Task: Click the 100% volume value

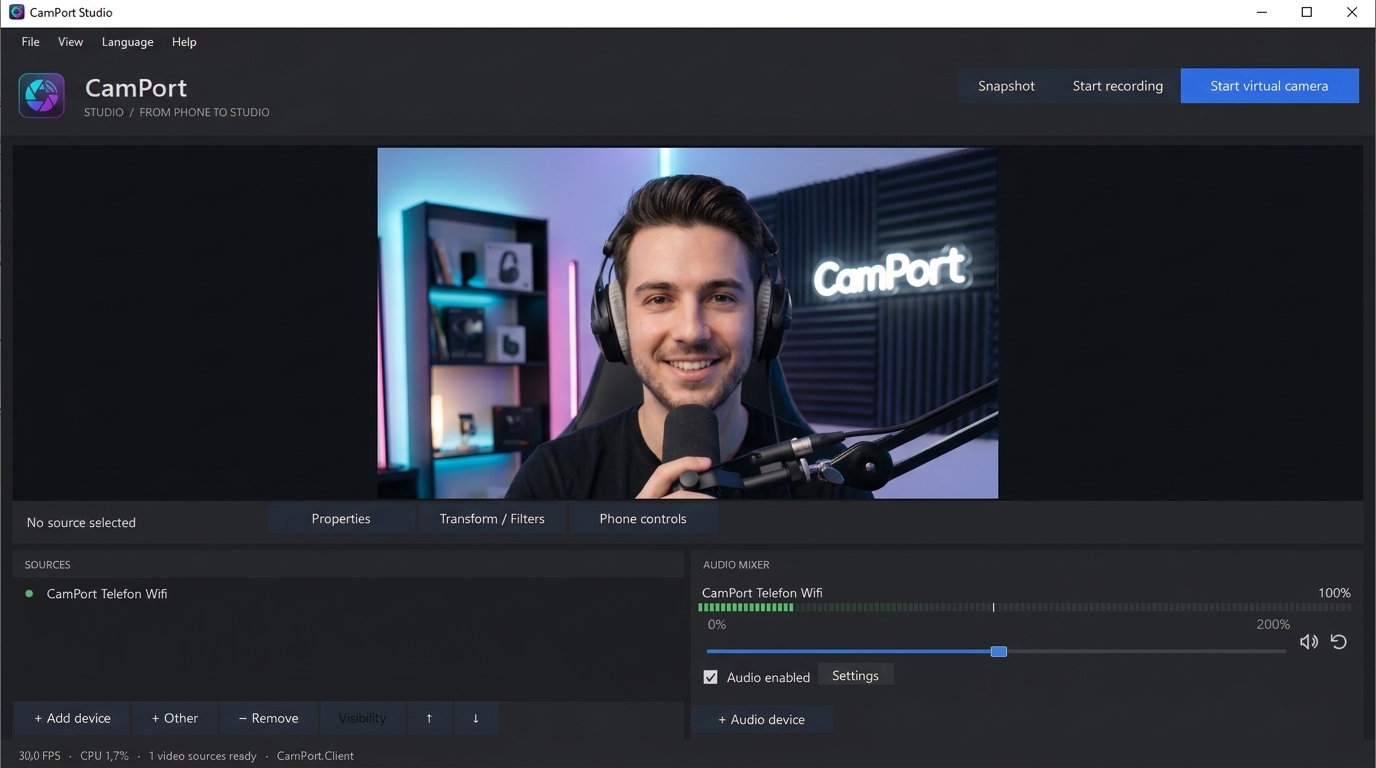Action: click(x=1334, y=593)
